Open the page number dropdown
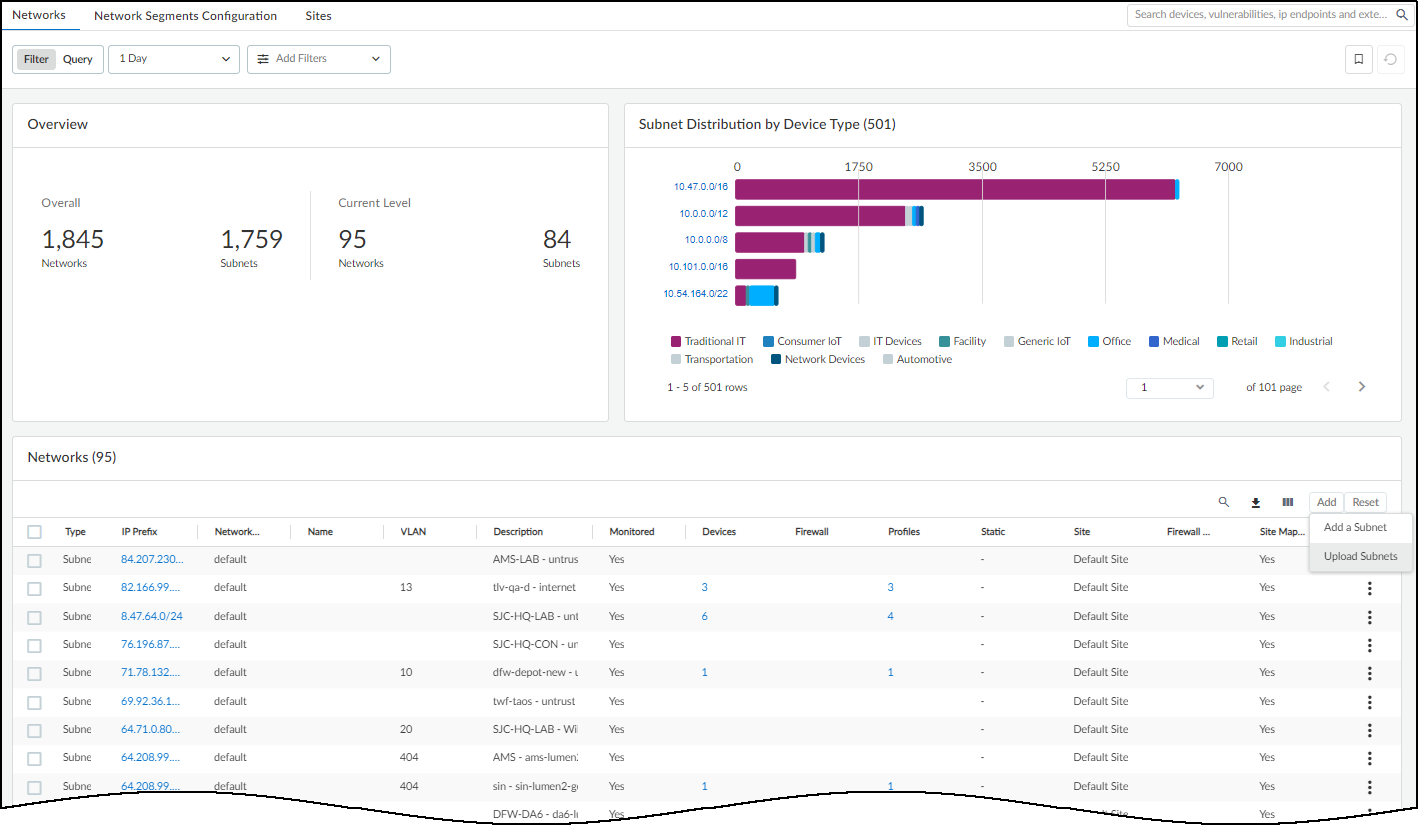1418x826 pixels. (x=1169, y=387)
